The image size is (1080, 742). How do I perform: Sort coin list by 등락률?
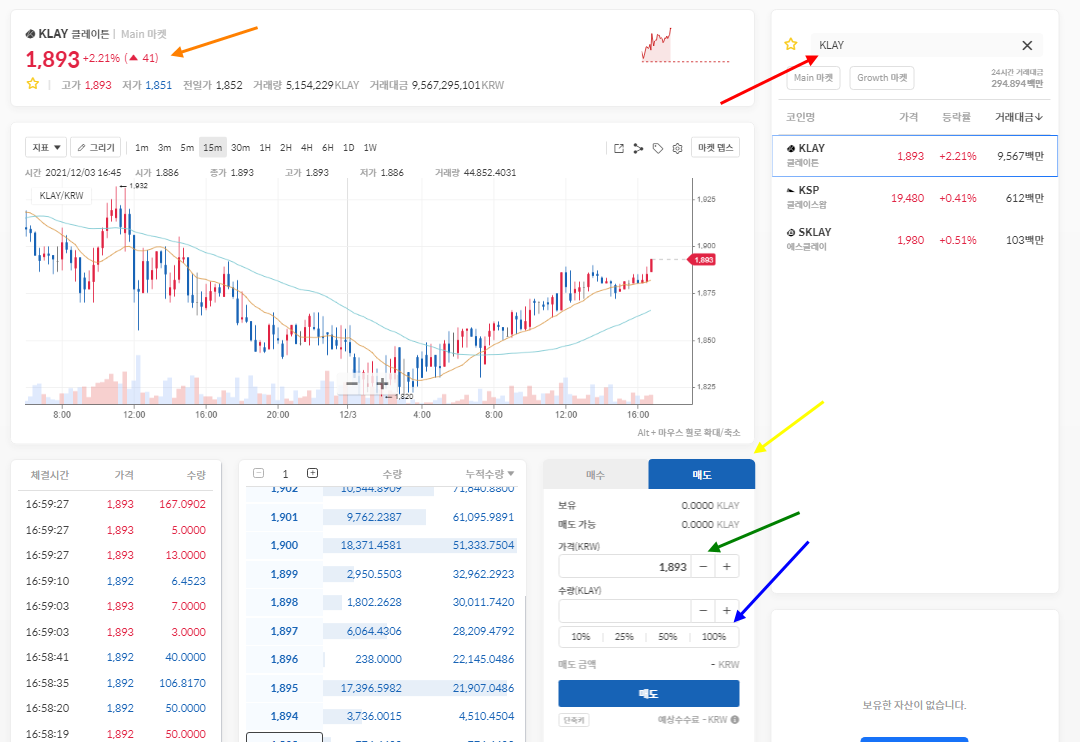957,117
